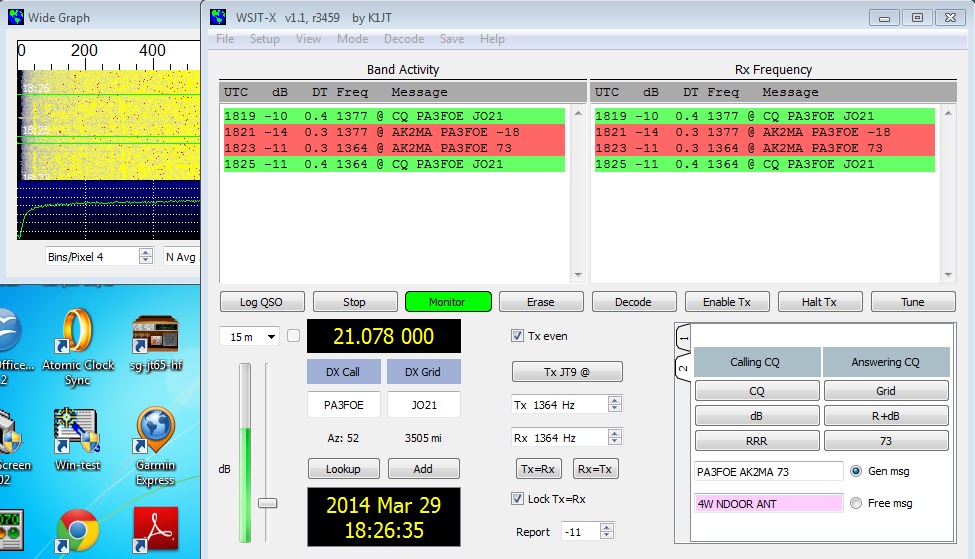The height and width of the screenshot is (559, 975).
Task: Switch to message tab 1
Action: click(x=683, y=338)
